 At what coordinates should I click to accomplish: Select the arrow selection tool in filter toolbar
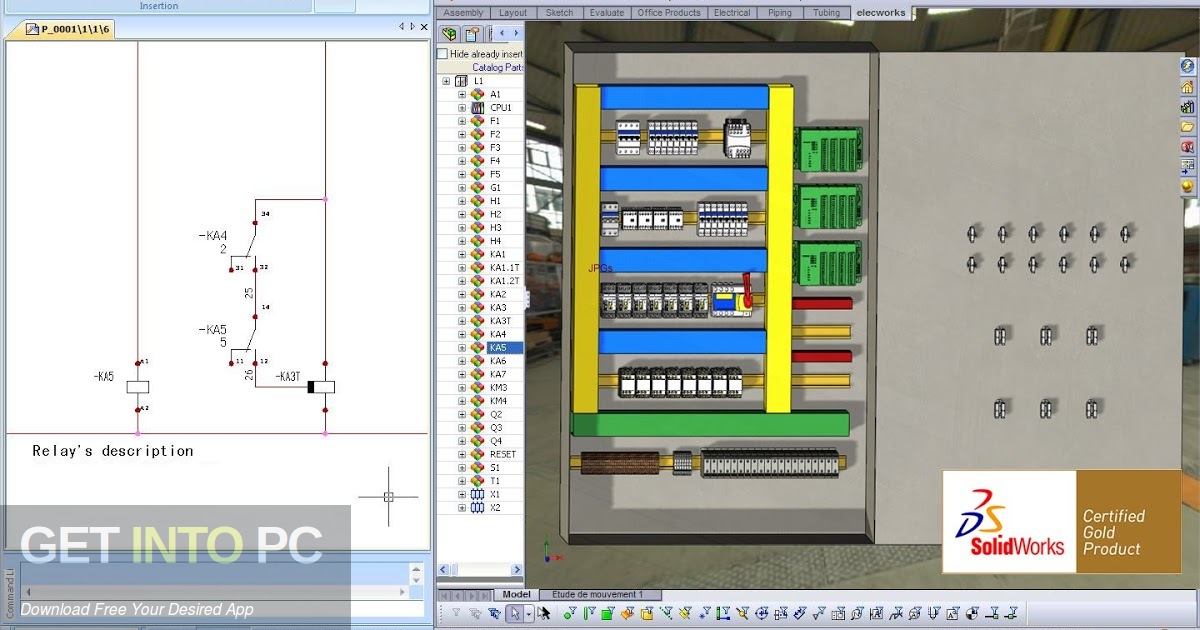point(515,614)
